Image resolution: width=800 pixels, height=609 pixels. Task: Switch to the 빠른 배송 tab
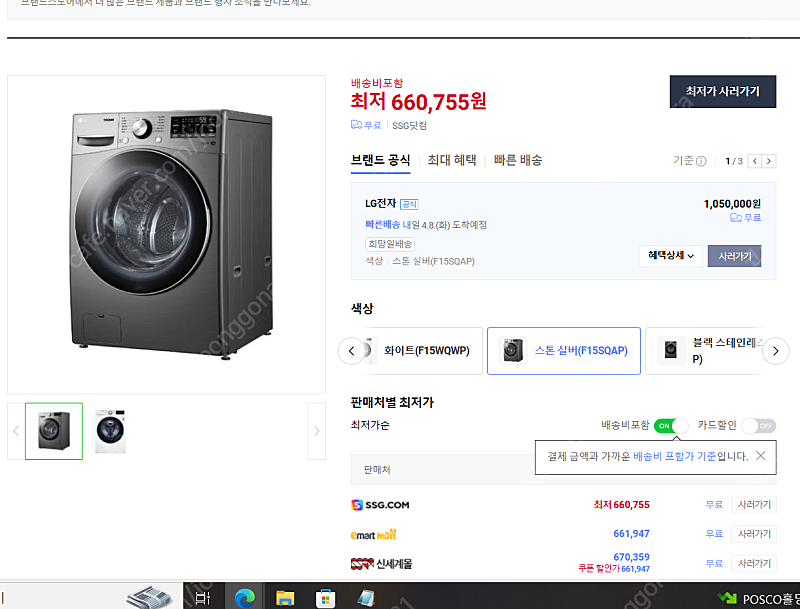[517, 160]
